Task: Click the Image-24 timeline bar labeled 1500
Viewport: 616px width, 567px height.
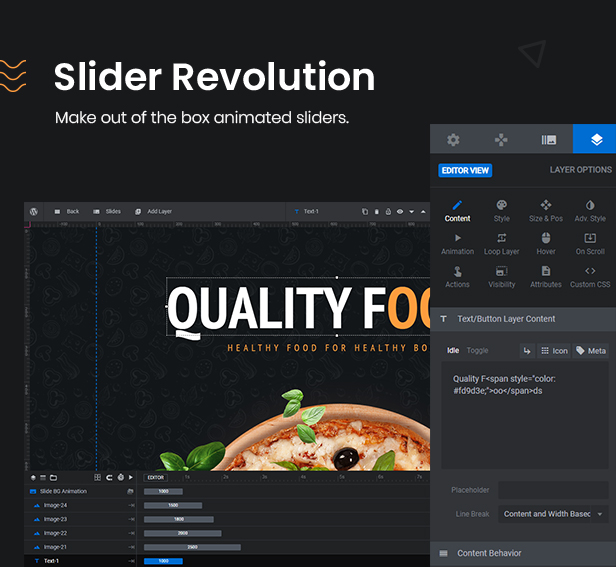Action: pyautogui.click(x=173, y=505)
